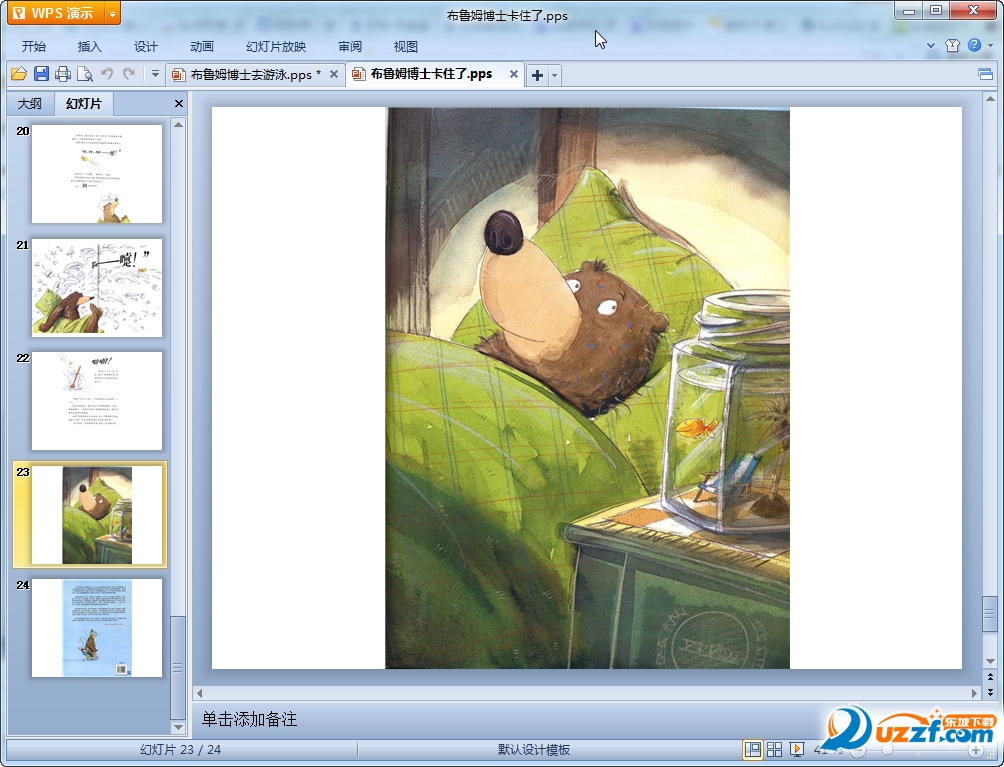Open the 视图 ribbon tab
Screen dimensions: 1004x767
pos(405,47)
